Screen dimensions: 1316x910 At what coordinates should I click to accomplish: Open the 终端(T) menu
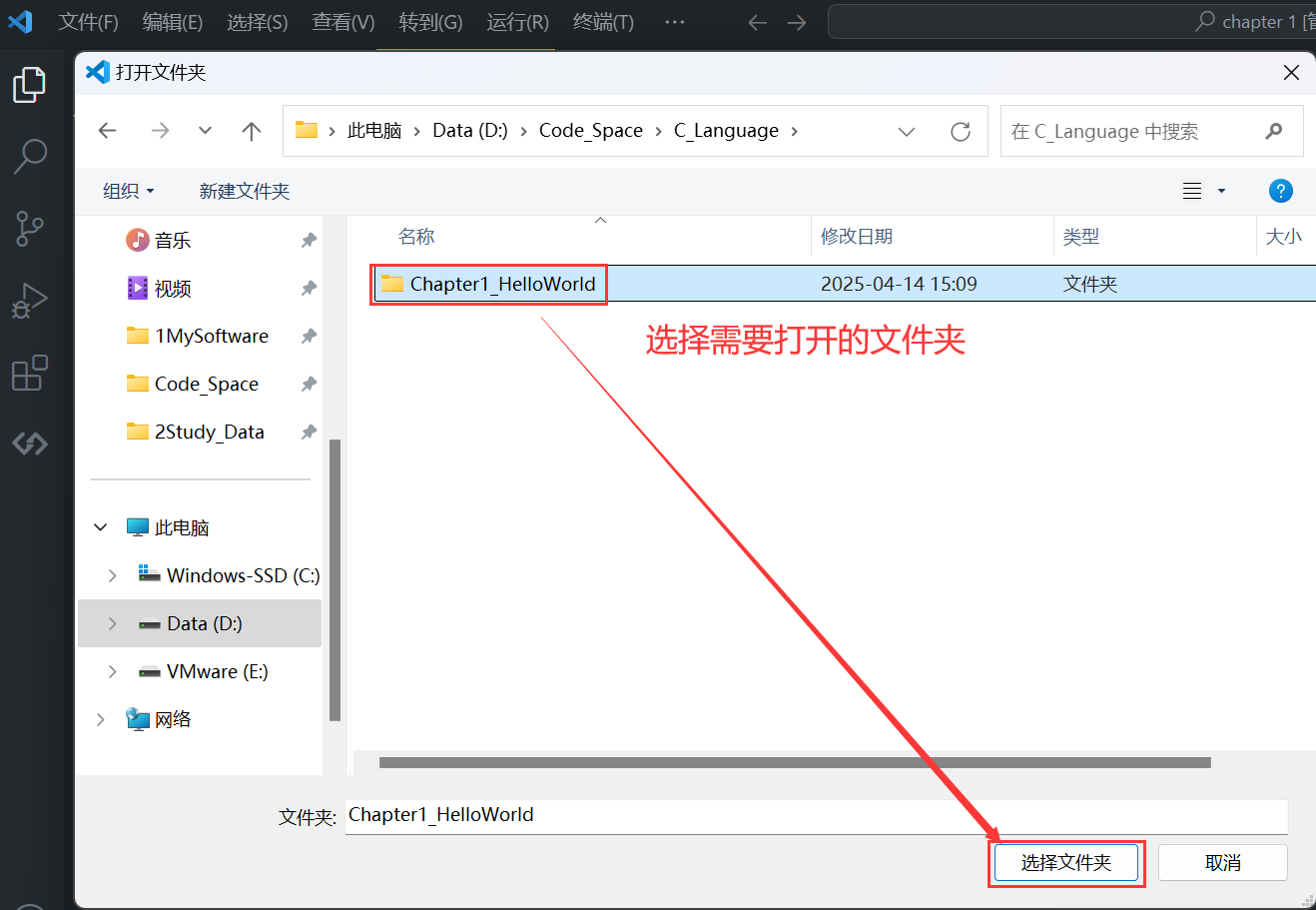tap(602, 21)
